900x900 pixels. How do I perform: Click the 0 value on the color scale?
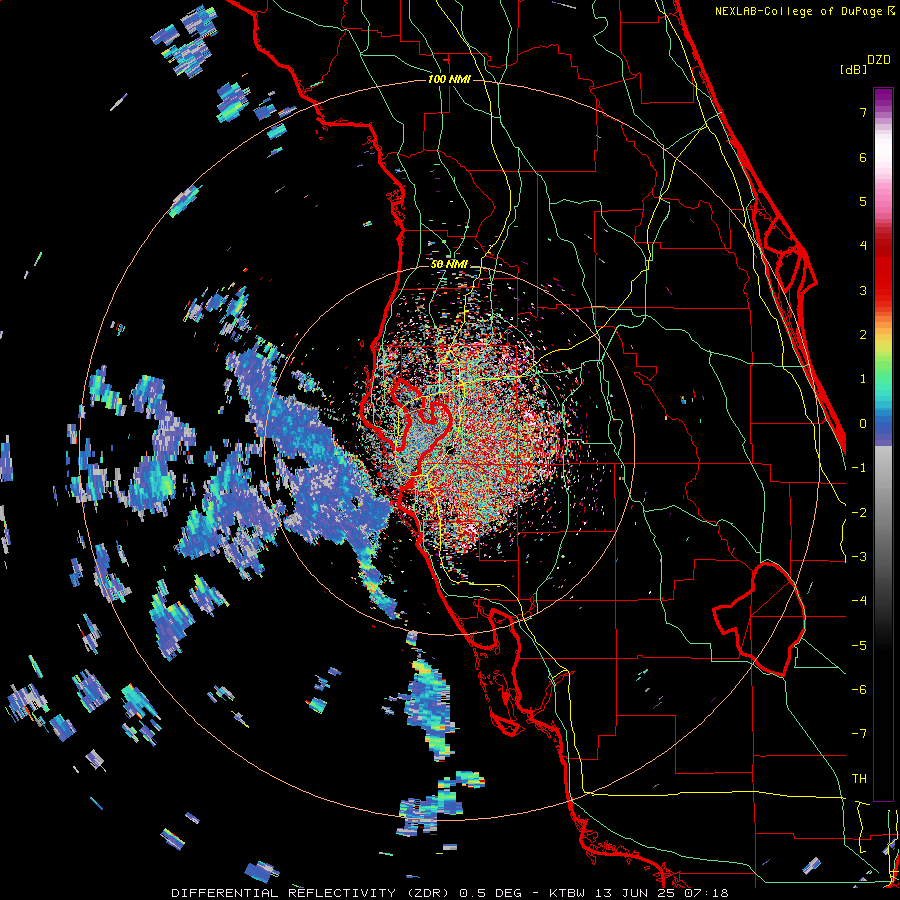(x=863, y=424)
